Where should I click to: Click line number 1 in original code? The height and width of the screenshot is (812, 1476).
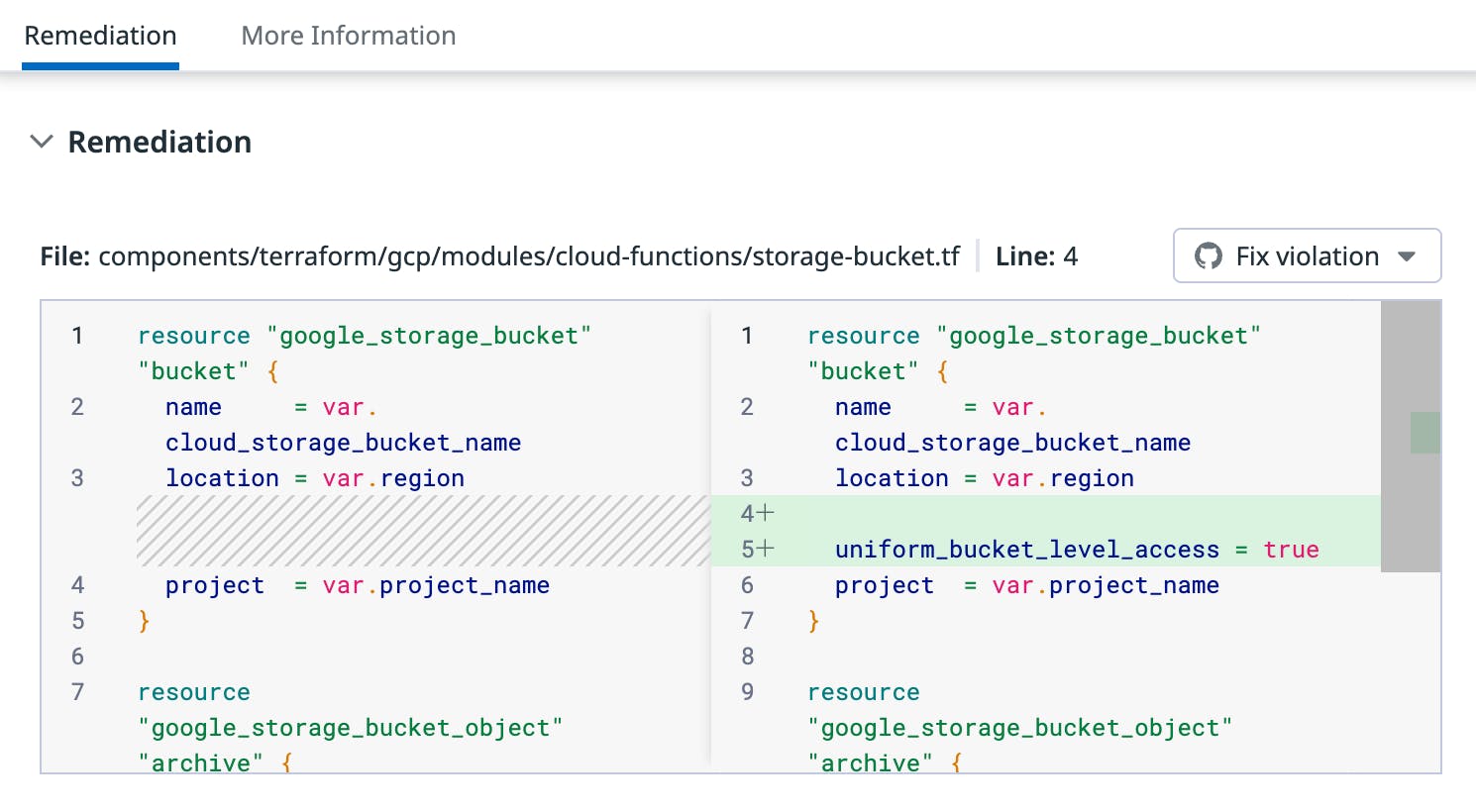[x=77, y=336]
